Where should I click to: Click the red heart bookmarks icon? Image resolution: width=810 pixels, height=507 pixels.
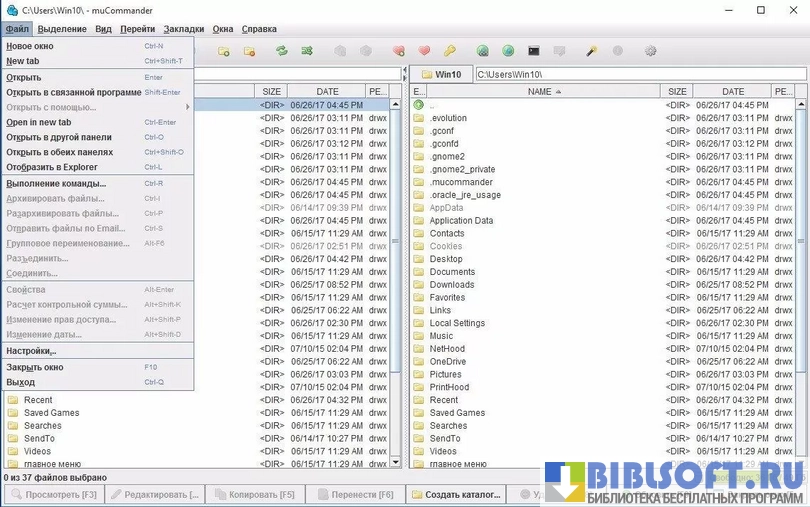tap(424, 50)
